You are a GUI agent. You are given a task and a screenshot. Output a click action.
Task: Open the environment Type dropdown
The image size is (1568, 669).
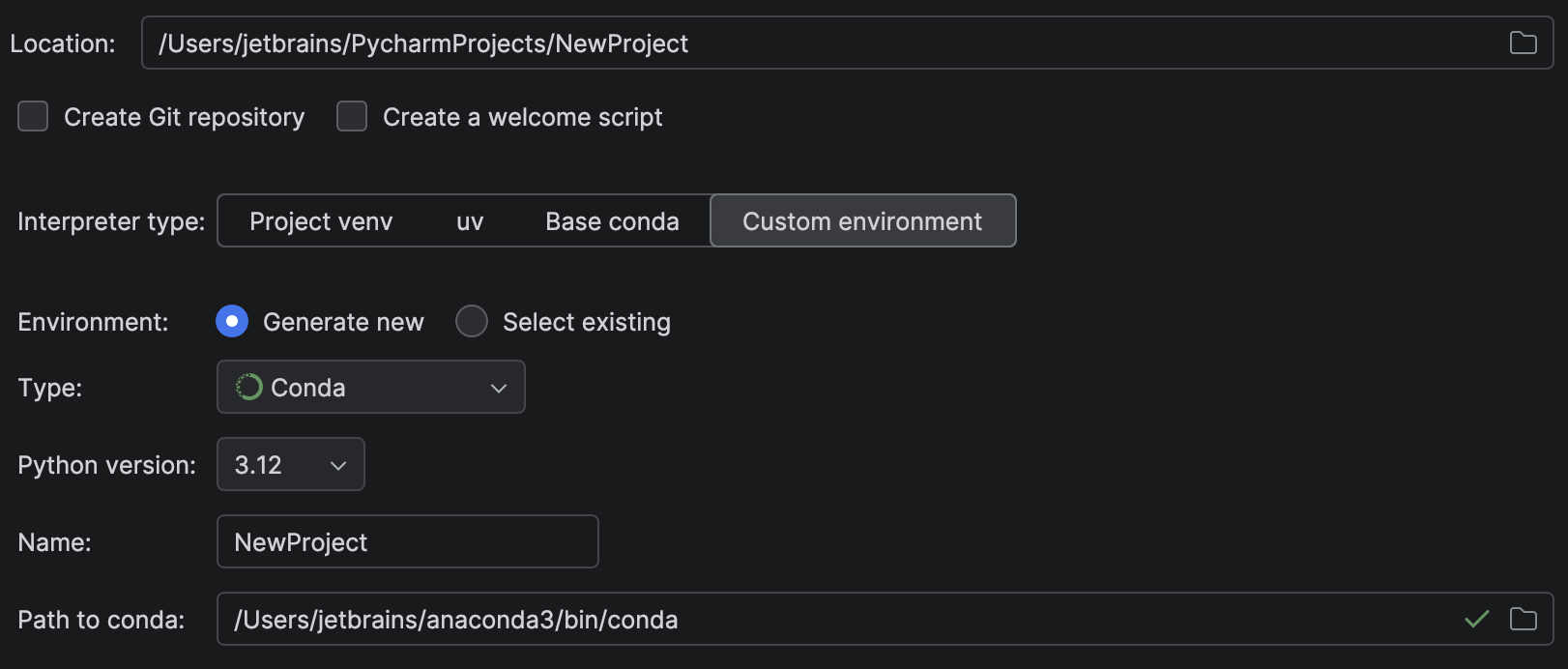click(370, 387)
